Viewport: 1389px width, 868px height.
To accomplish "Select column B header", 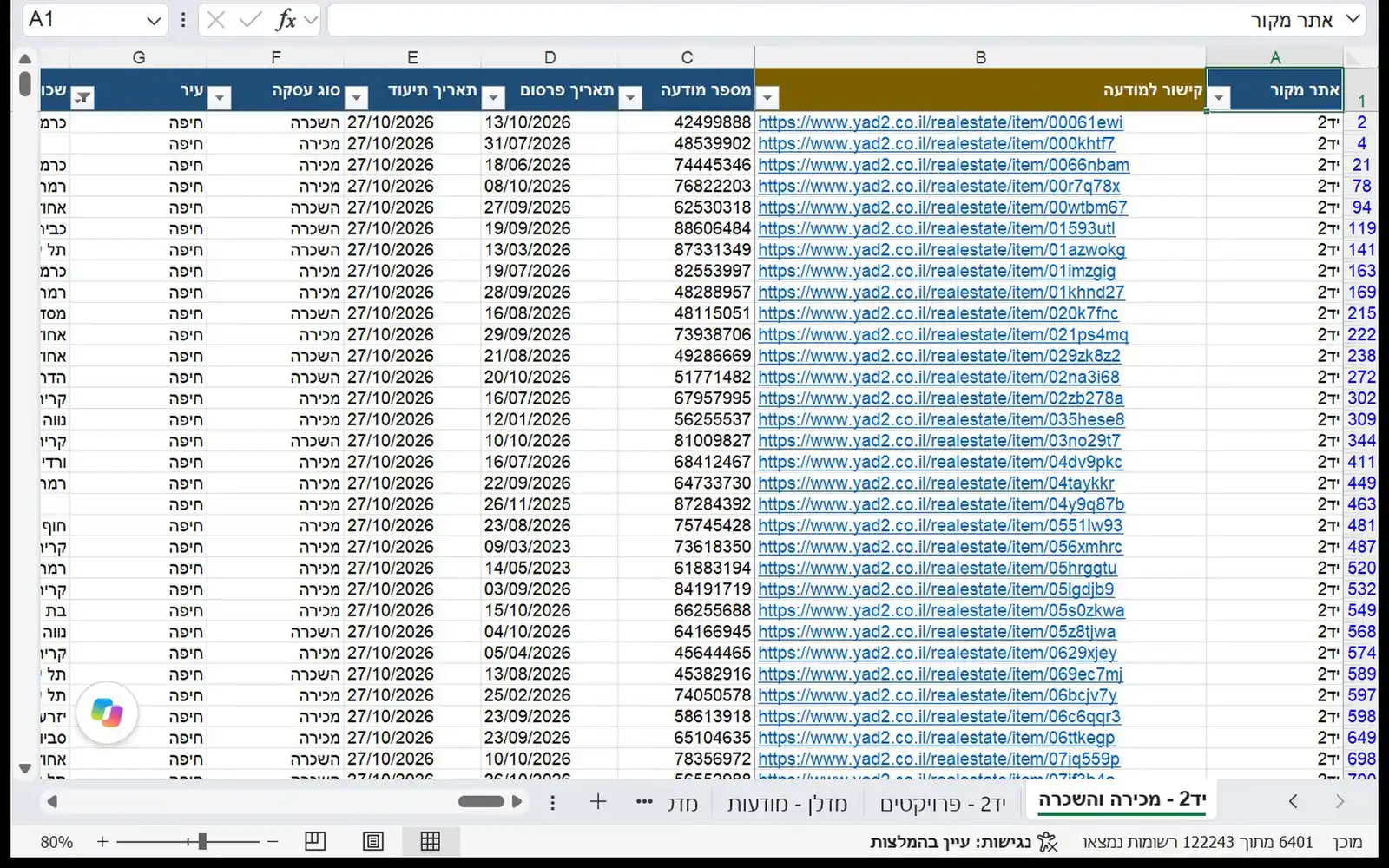I will click(x=980, y=57).
